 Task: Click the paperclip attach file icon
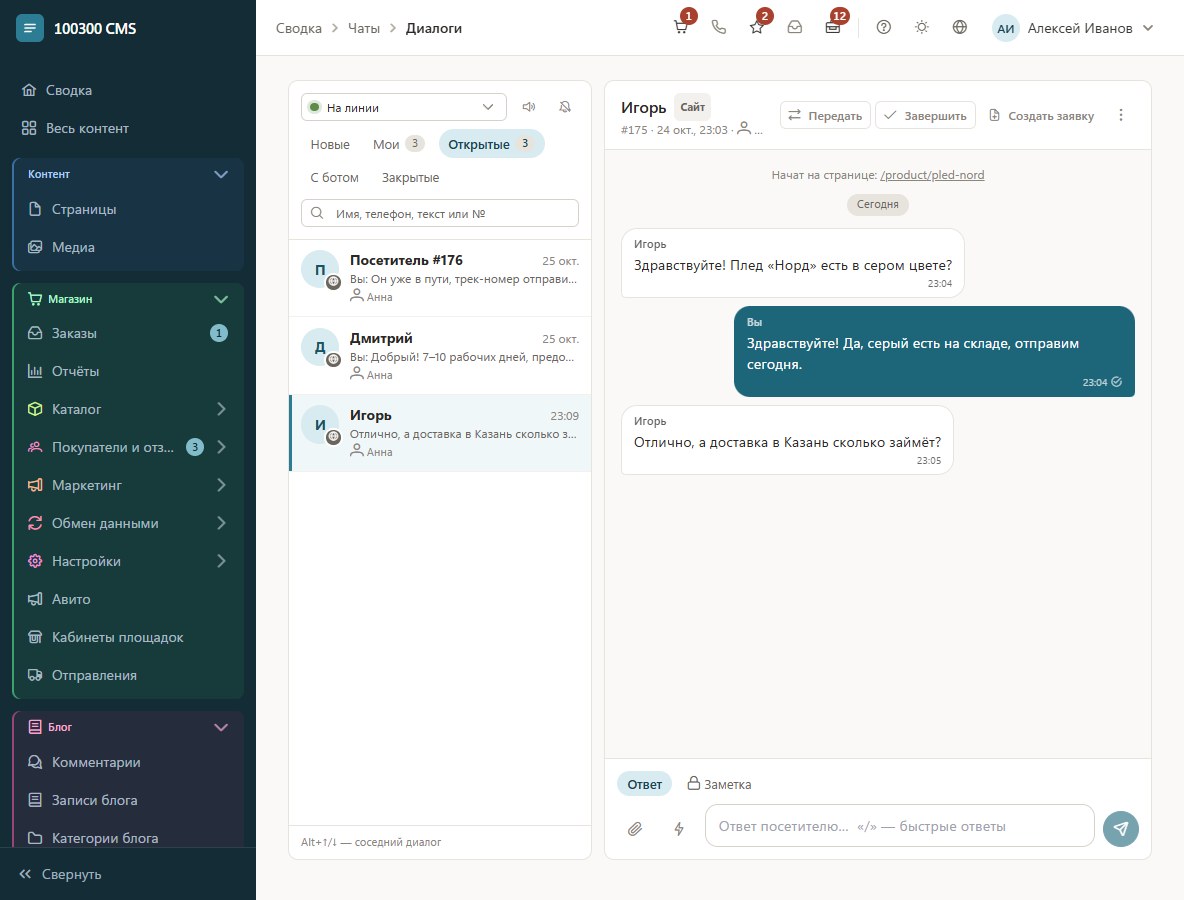tap(635, 828)
